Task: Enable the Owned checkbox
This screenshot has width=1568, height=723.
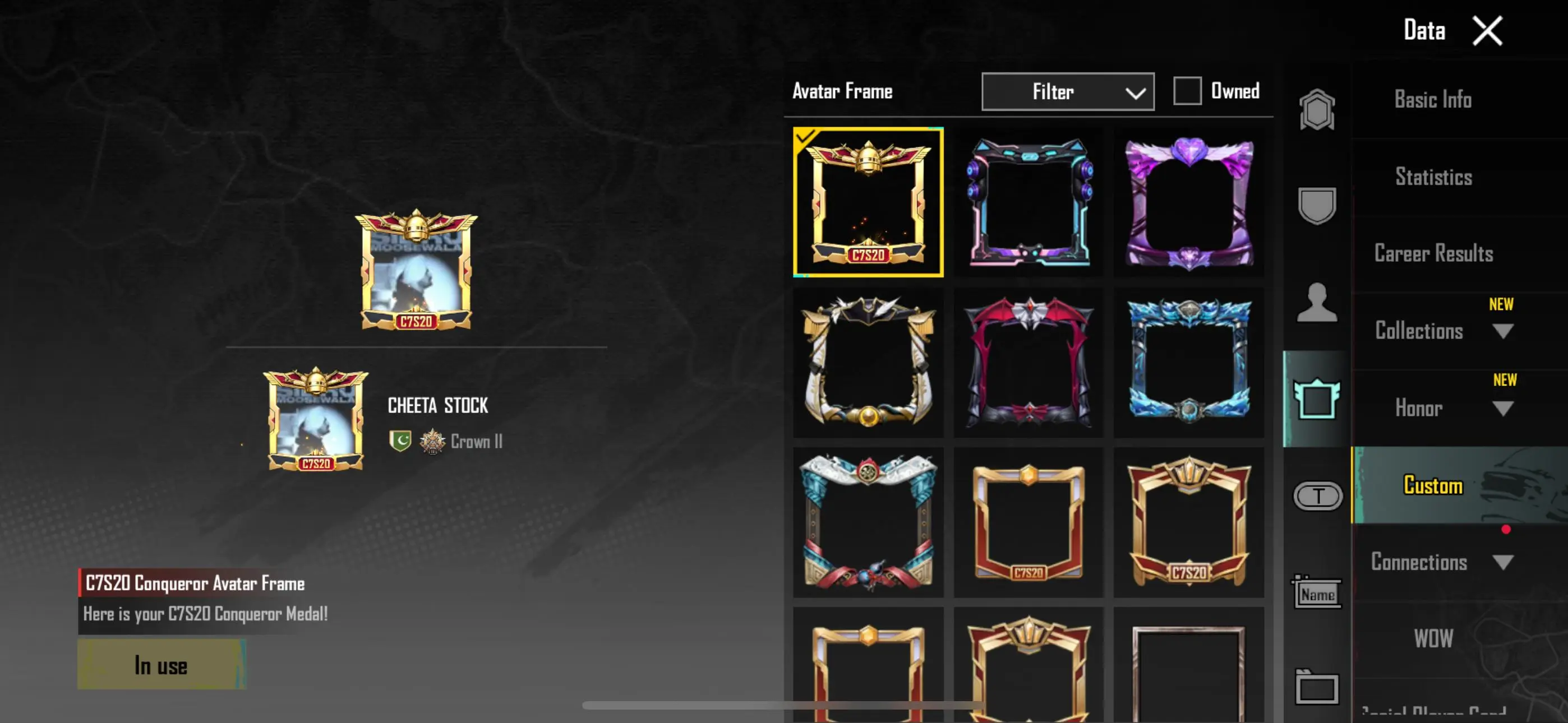Action: [x=1187, y=91]
